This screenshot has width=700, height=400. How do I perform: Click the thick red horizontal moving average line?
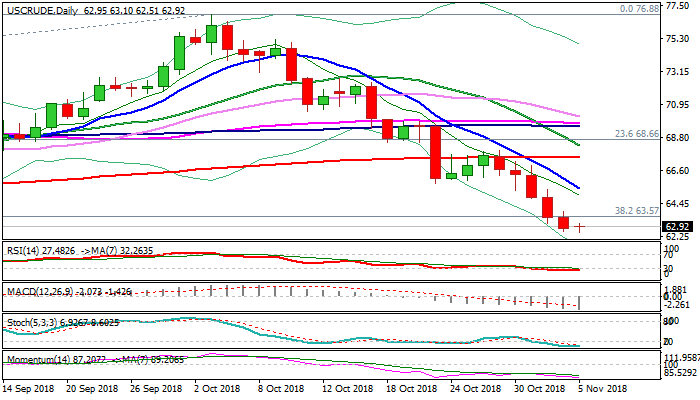pos(300,163)
